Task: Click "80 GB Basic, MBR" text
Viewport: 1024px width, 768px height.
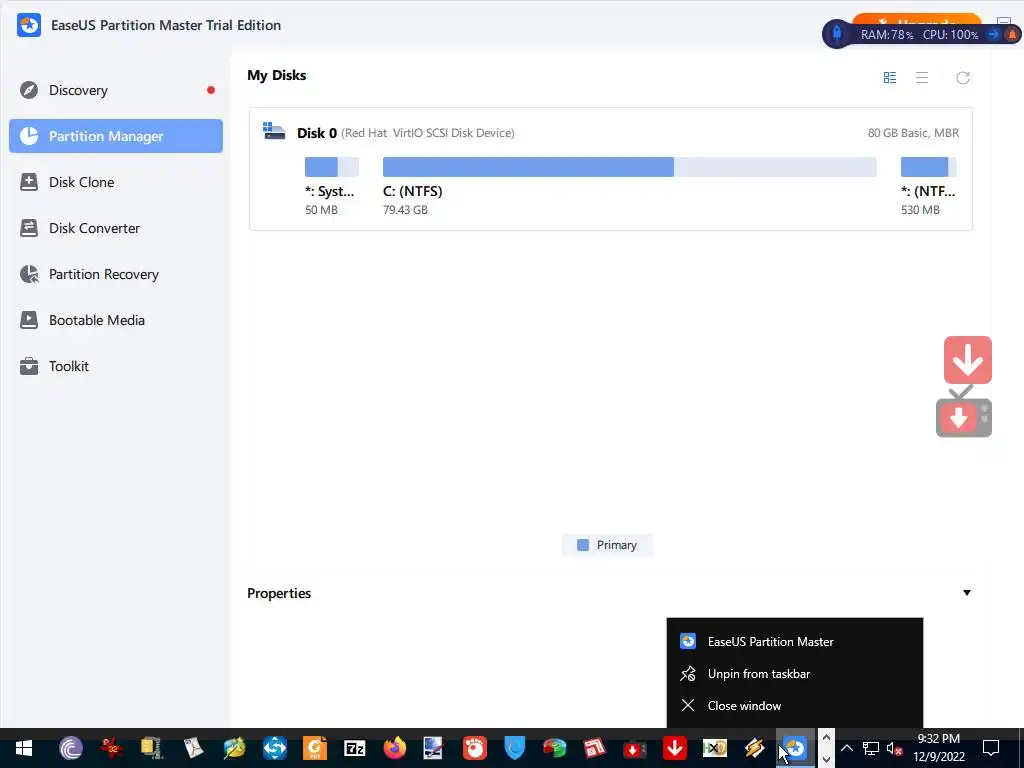Action: pyautogui.click(x=913, y=133)
